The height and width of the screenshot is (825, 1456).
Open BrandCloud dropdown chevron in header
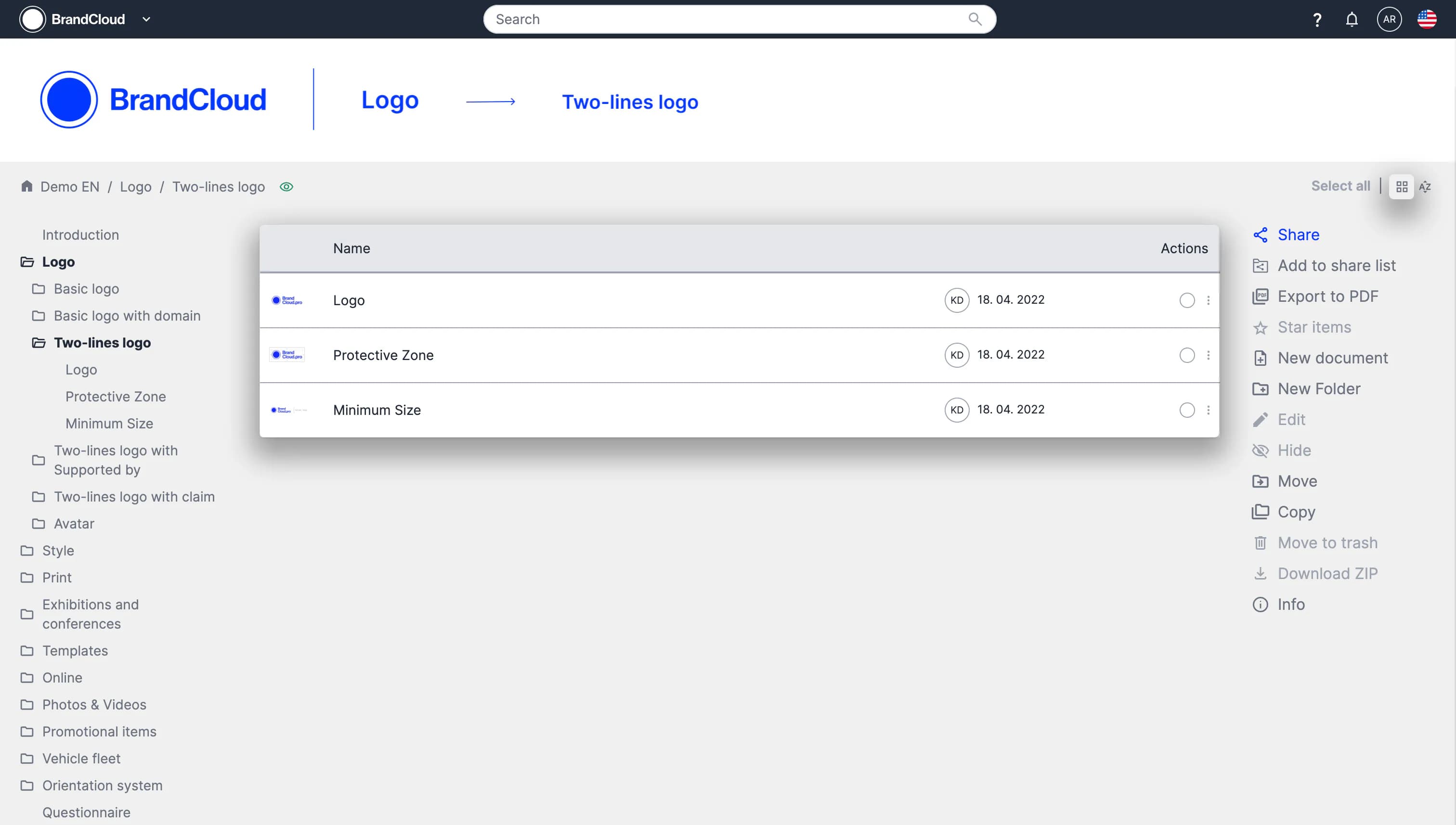(x=146, y=19)
